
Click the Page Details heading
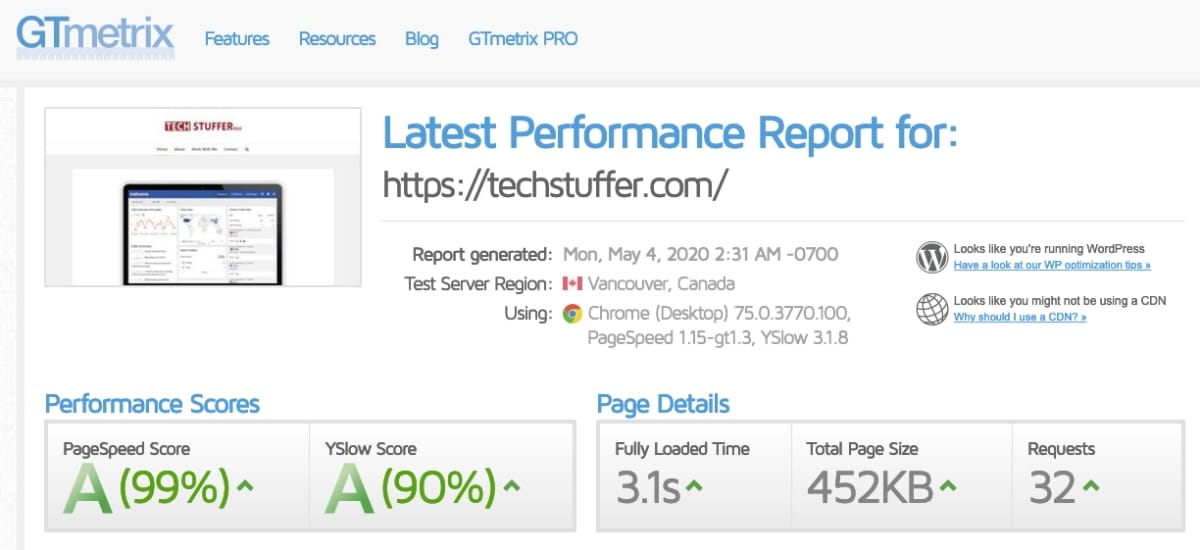663,404
